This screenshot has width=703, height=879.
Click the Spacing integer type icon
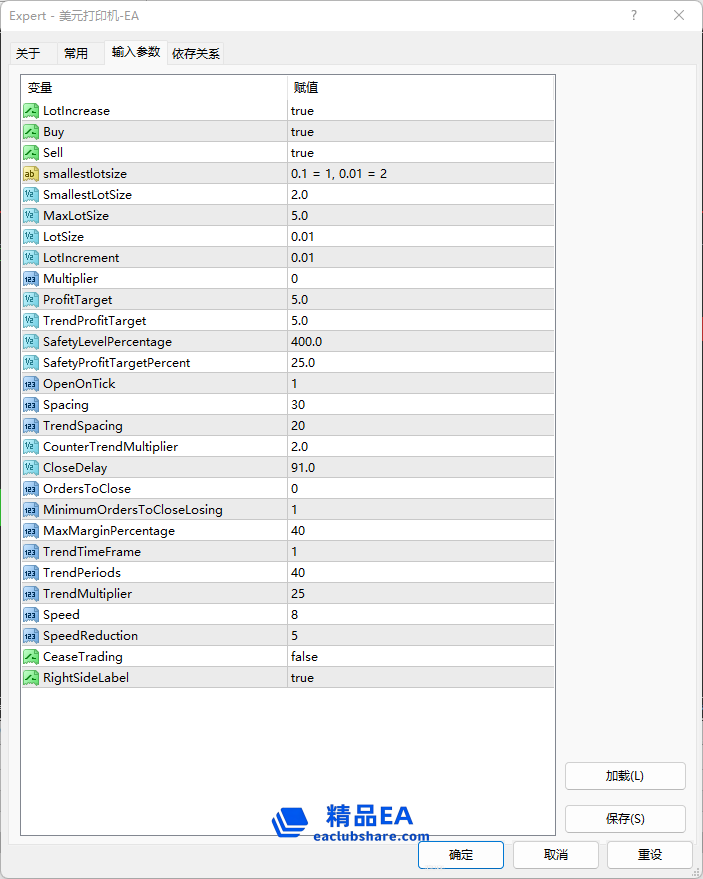click(x=31, y=405)
